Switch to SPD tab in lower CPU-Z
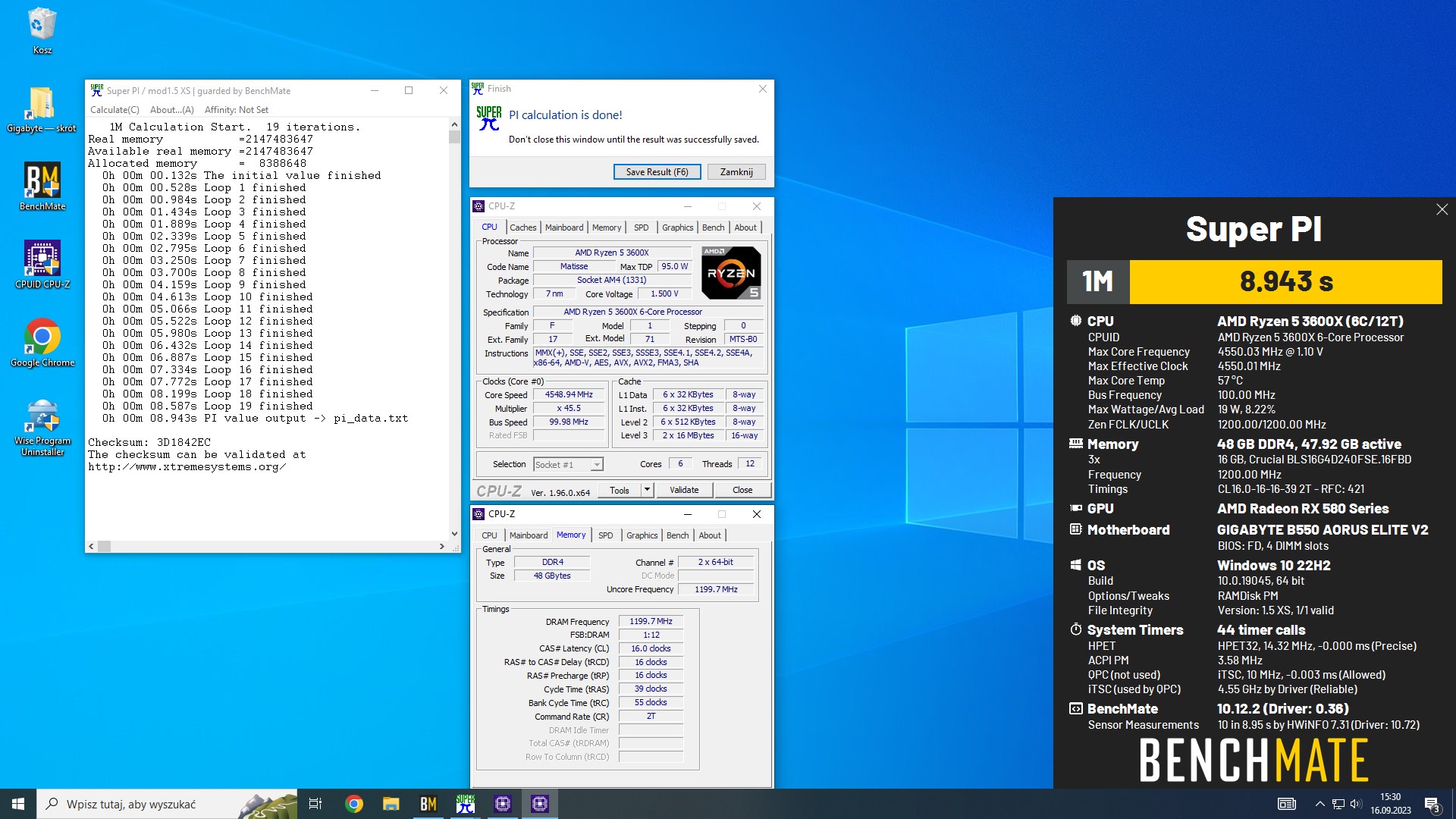Image resolution: width=1456 pixels, height=819 pixels. click(x=606, y=535)
